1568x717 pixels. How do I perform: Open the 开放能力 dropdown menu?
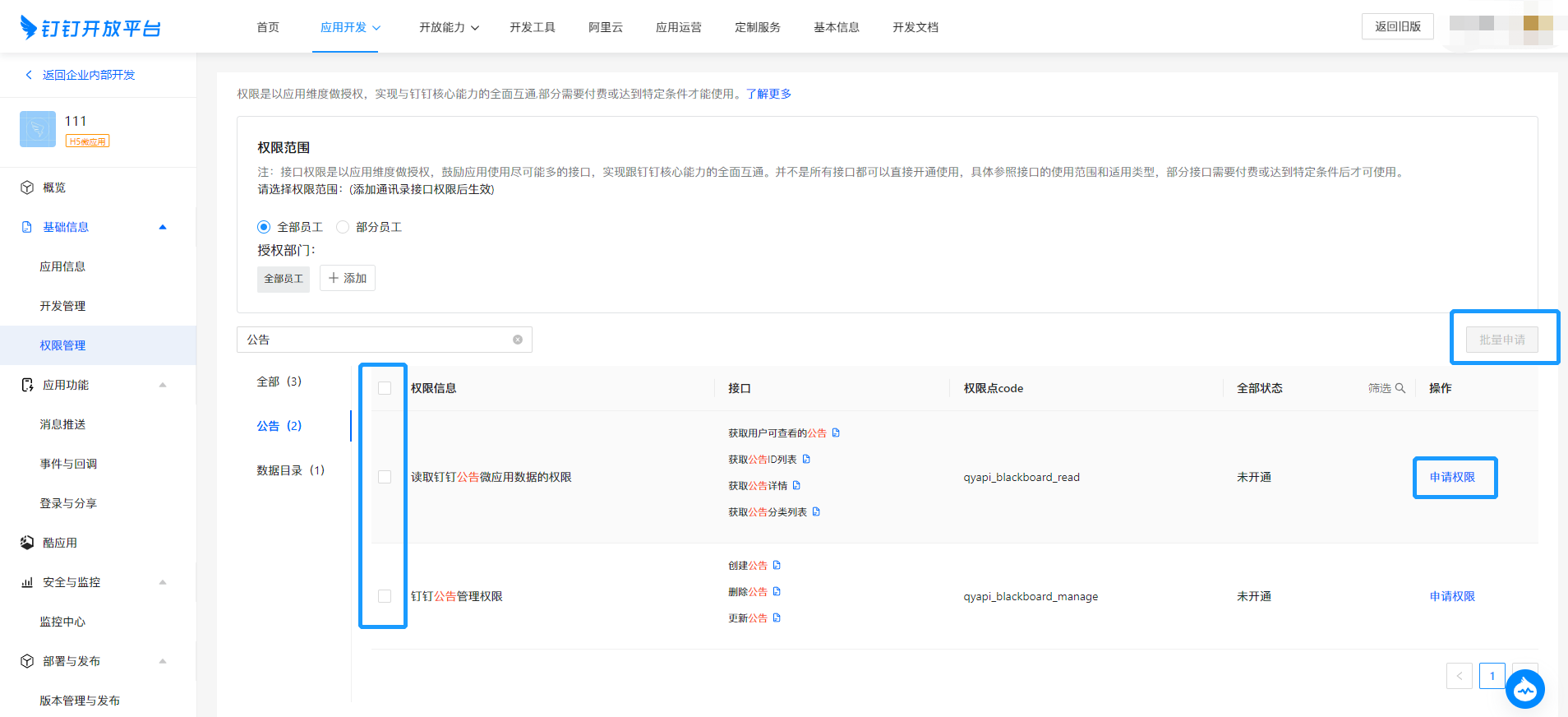click(x=449, y=27)
